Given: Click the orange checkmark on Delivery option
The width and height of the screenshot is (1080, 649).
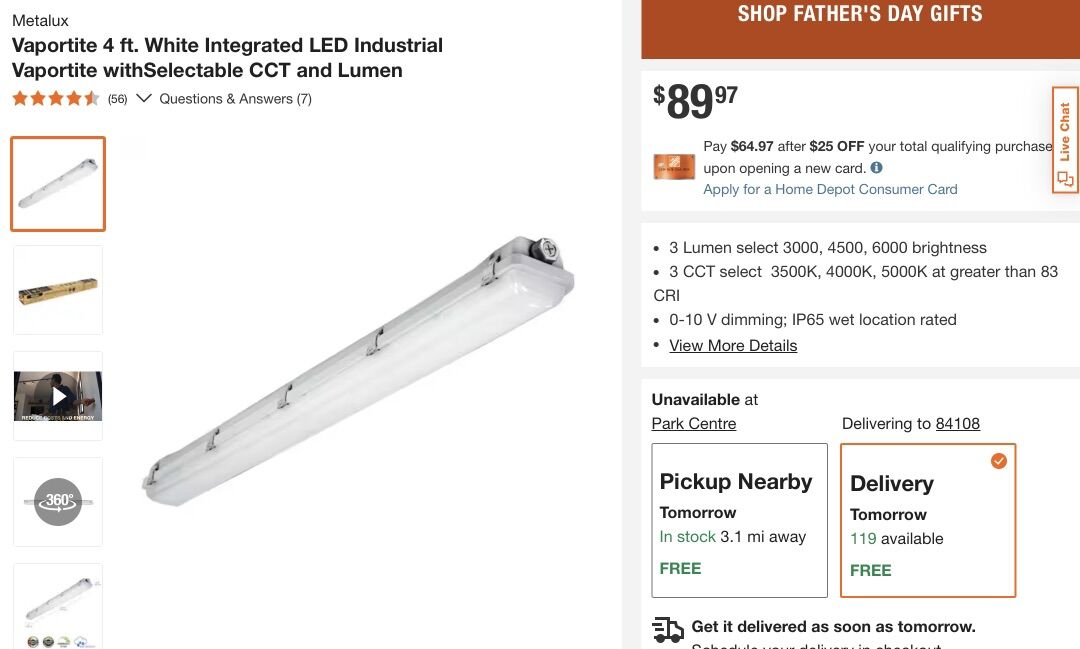Looking at the screenshot, I should [x=998, y=461].
